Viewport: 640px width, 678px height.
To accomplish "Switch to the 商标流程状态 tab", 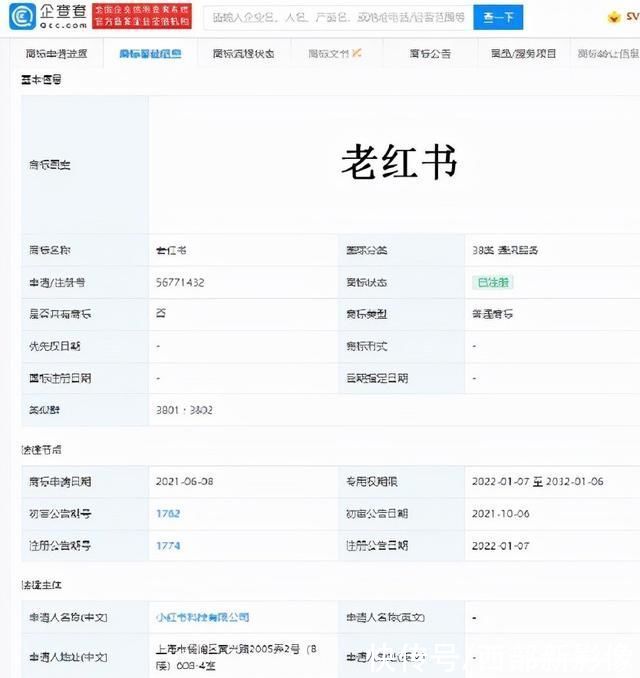I will click(243, 54).
